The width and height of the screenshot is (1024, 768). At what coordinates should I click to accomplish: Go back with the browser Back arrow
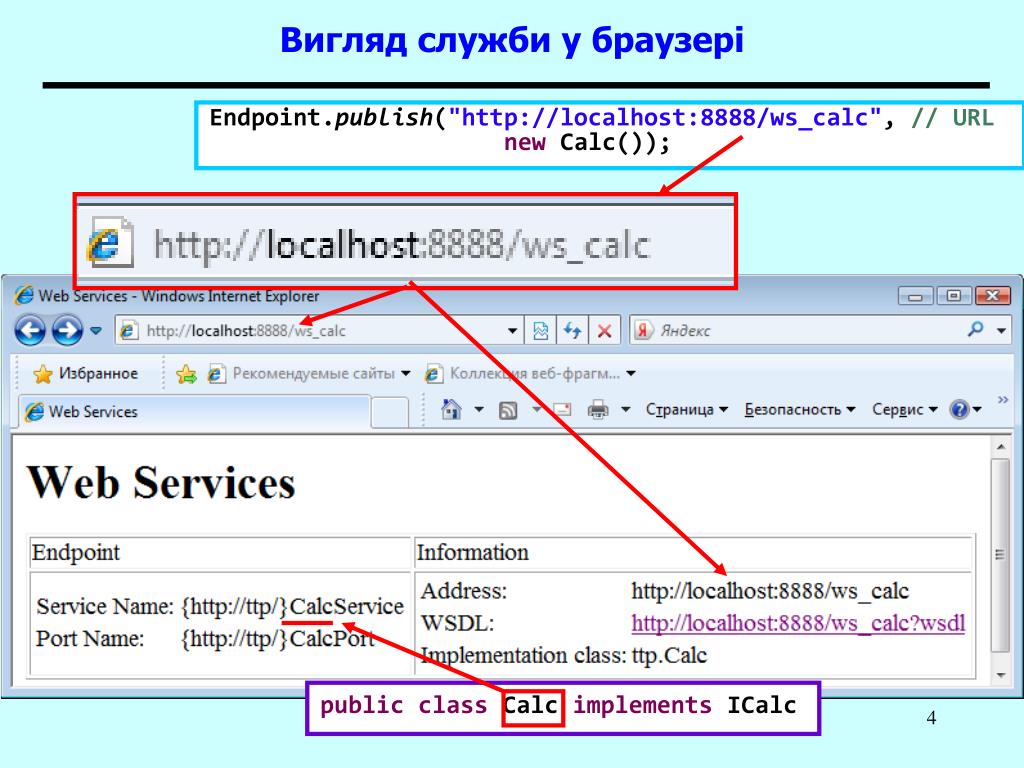point(30,330)
